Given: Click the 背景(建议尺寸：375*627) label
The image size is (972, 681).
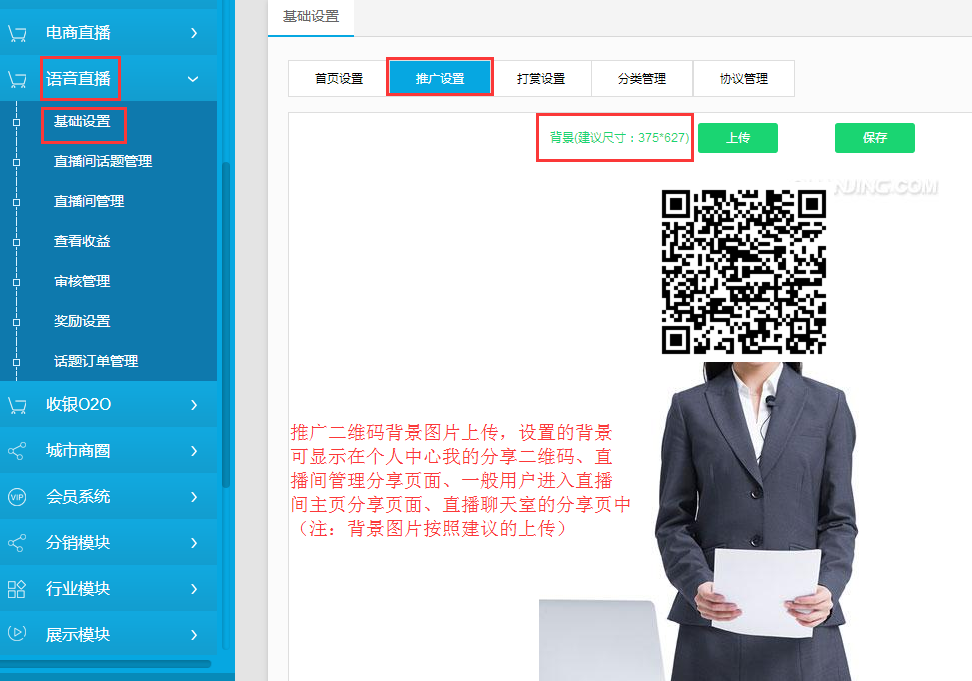Looking at the screenshot, I should [x=619, y=138].
